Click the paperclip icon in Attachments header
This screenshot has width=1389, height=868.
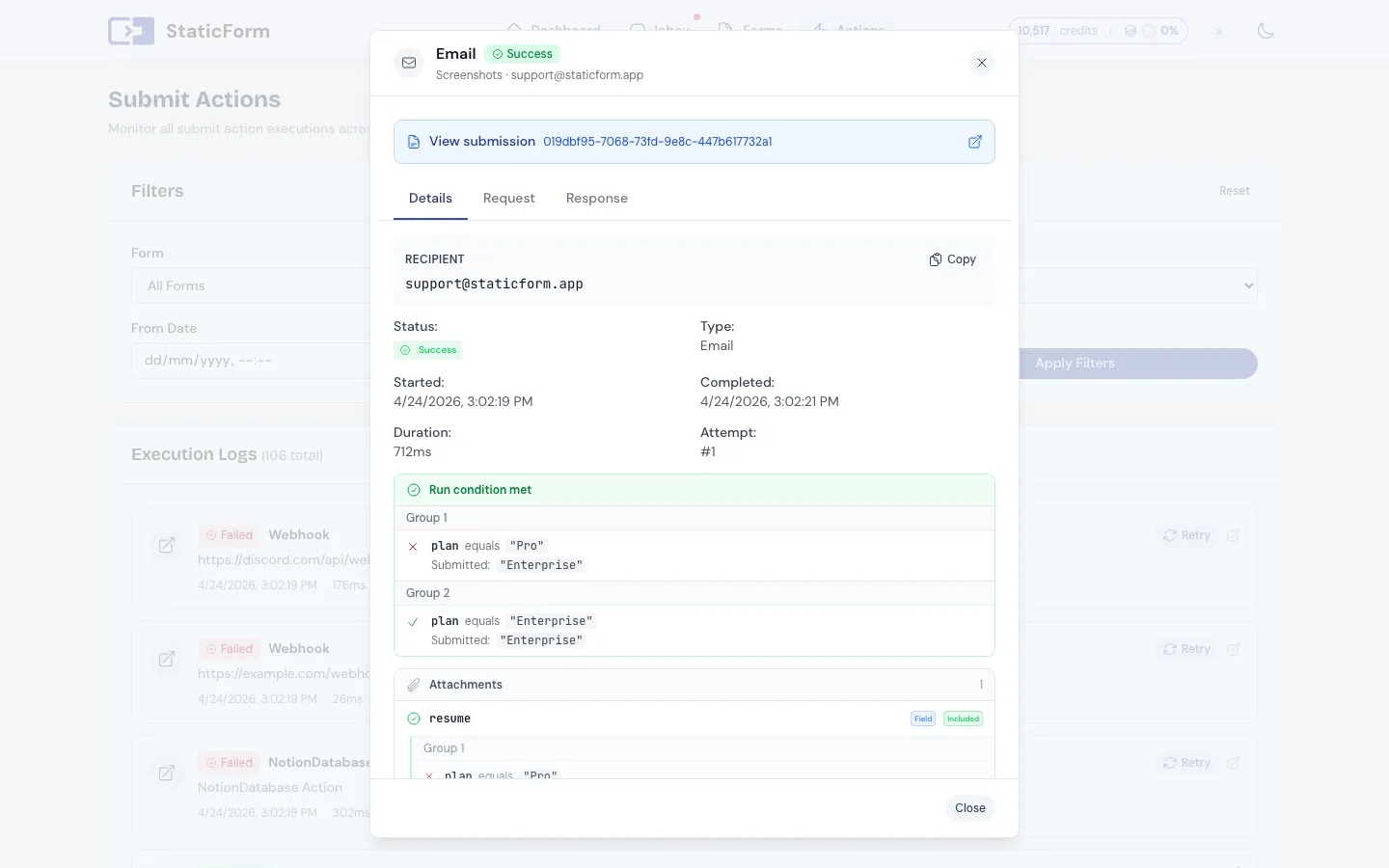coord(414,685)
